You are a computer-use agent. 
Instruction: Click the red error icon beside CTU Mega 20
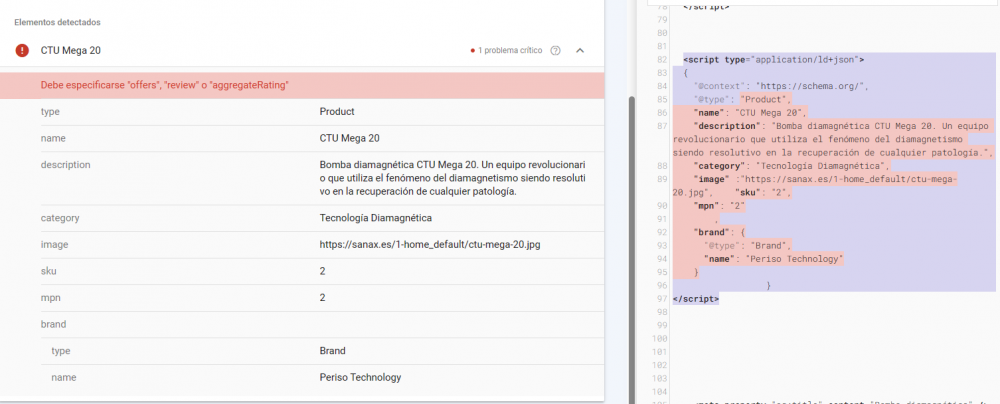(22, 50)
